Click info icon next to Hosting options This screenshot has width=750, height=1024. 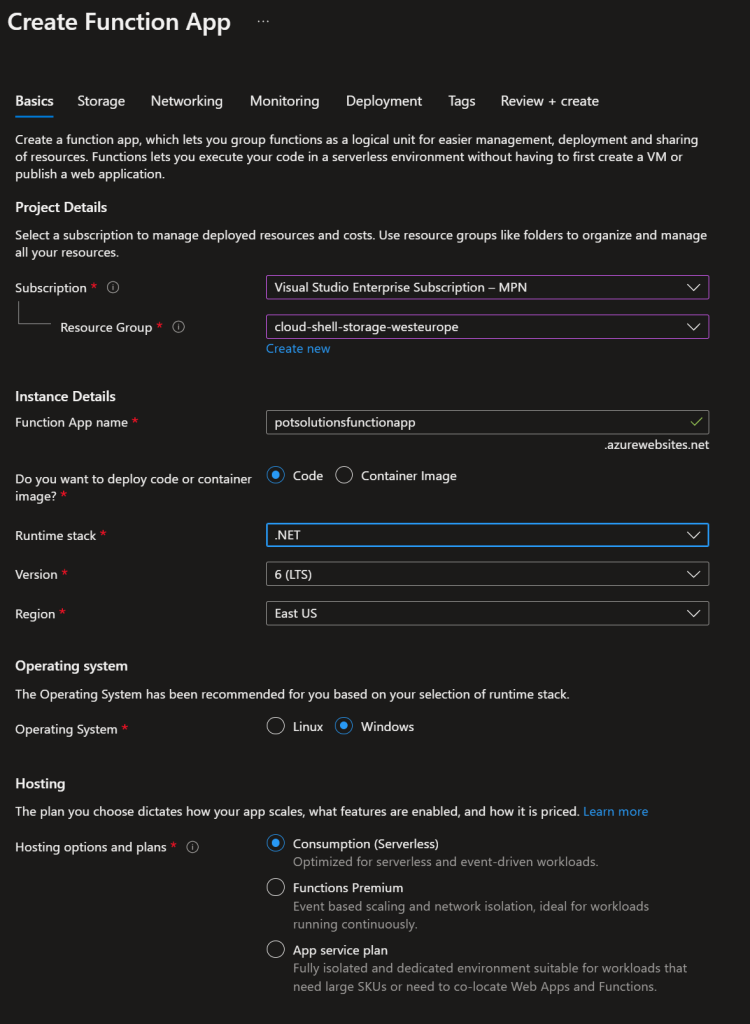(193, 847)
